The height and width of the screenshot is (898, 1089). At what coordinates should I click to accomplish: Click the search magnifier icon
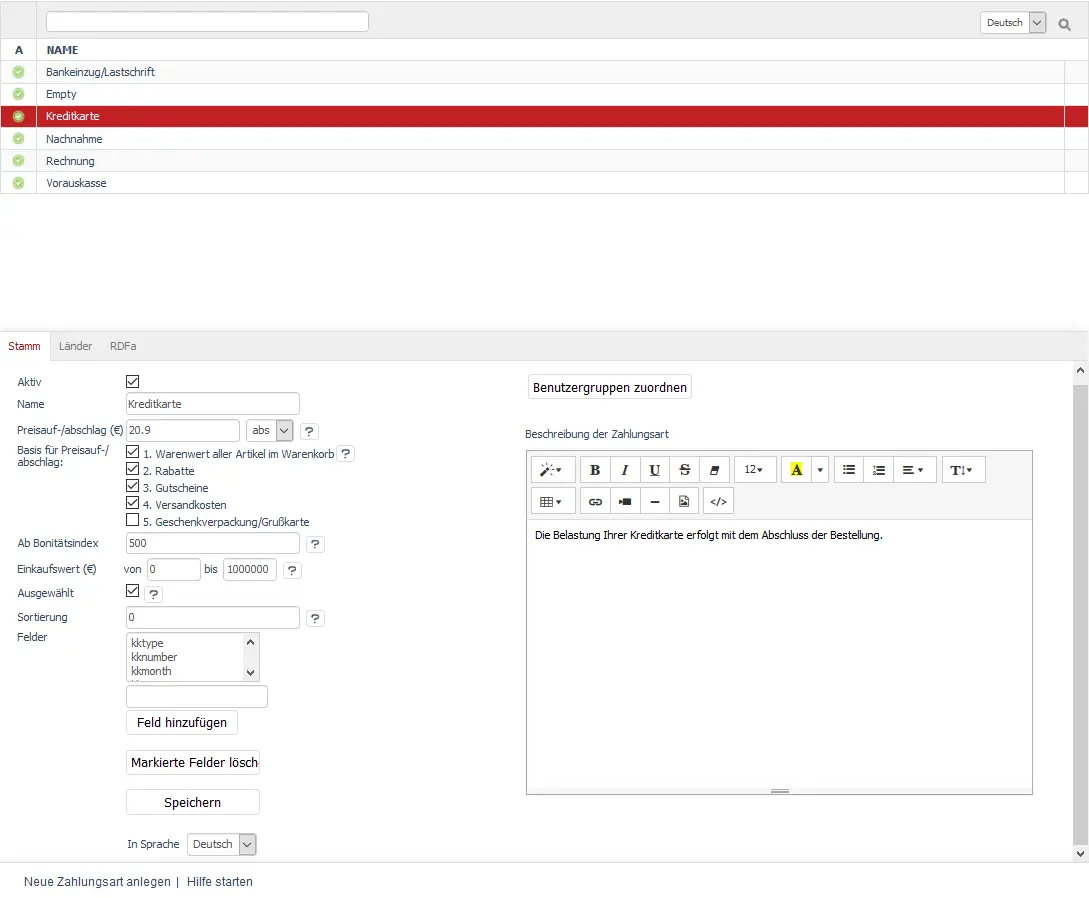[x=1065, y=23]
